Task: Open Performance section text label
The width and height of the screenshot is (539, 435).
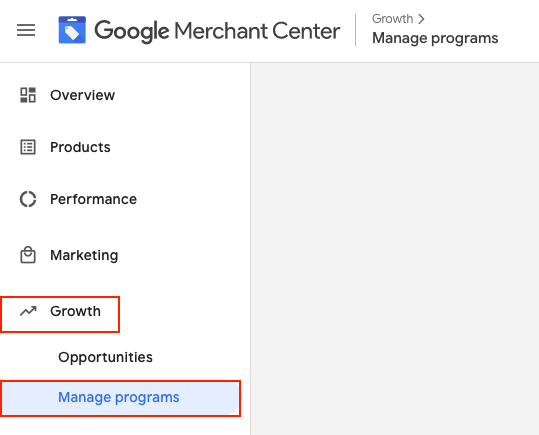Action: [x=94, y=199]
